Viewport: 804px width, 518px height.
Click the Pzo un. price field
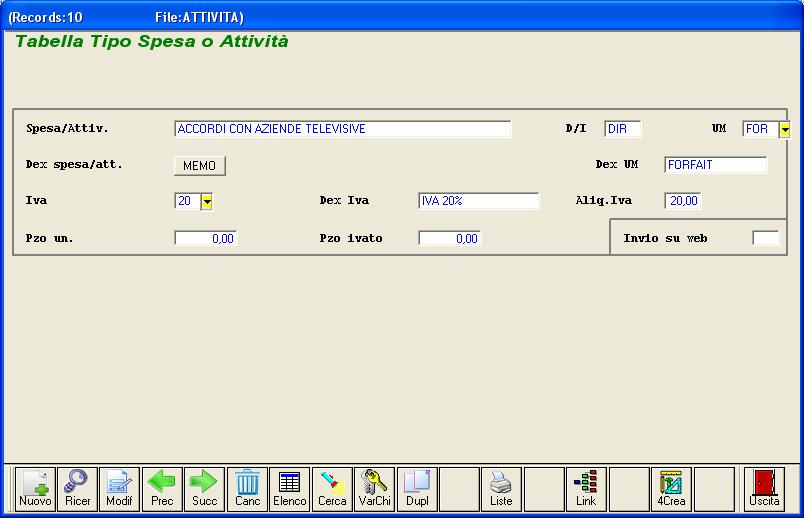point(206,238)
